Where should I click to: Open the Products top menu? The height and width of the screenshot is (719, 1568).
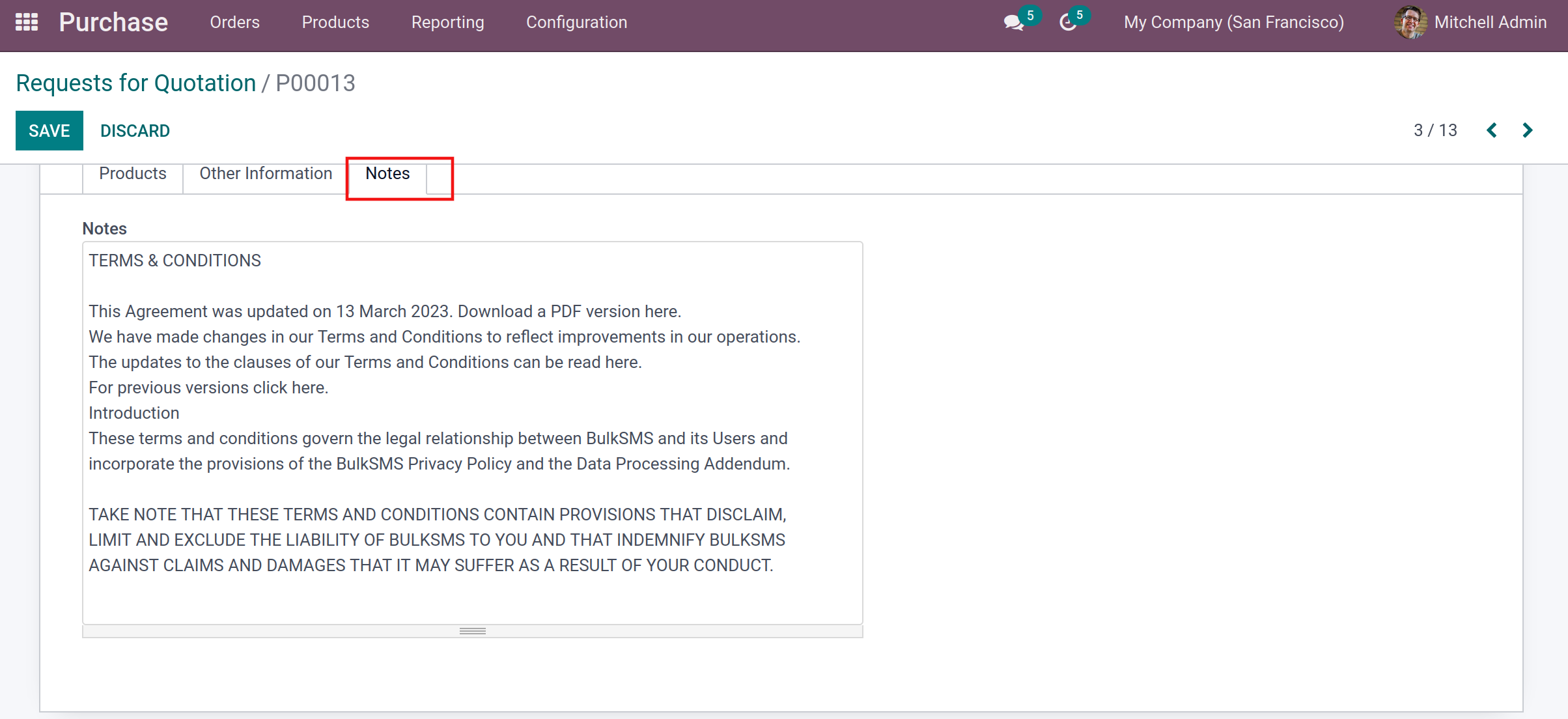point(335,22)
